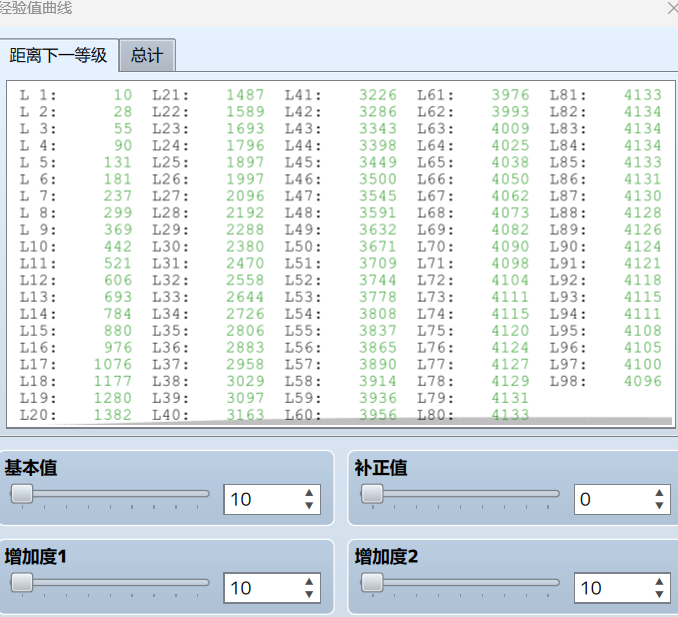Focus the 补正值 number field
678x617 pixels.
(622, 499)
